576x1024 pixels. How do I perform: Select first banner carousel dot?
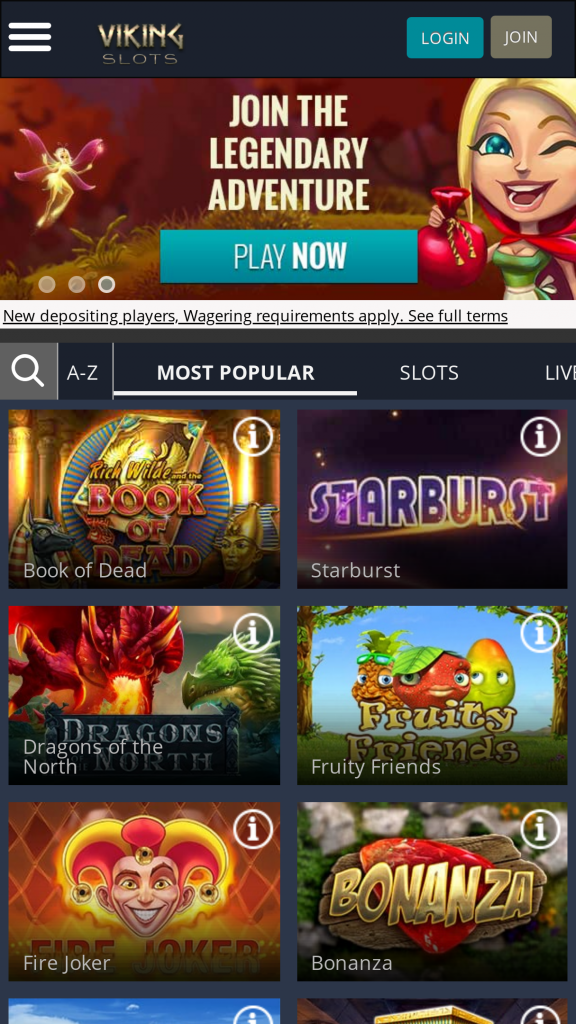tap(46, 284)
